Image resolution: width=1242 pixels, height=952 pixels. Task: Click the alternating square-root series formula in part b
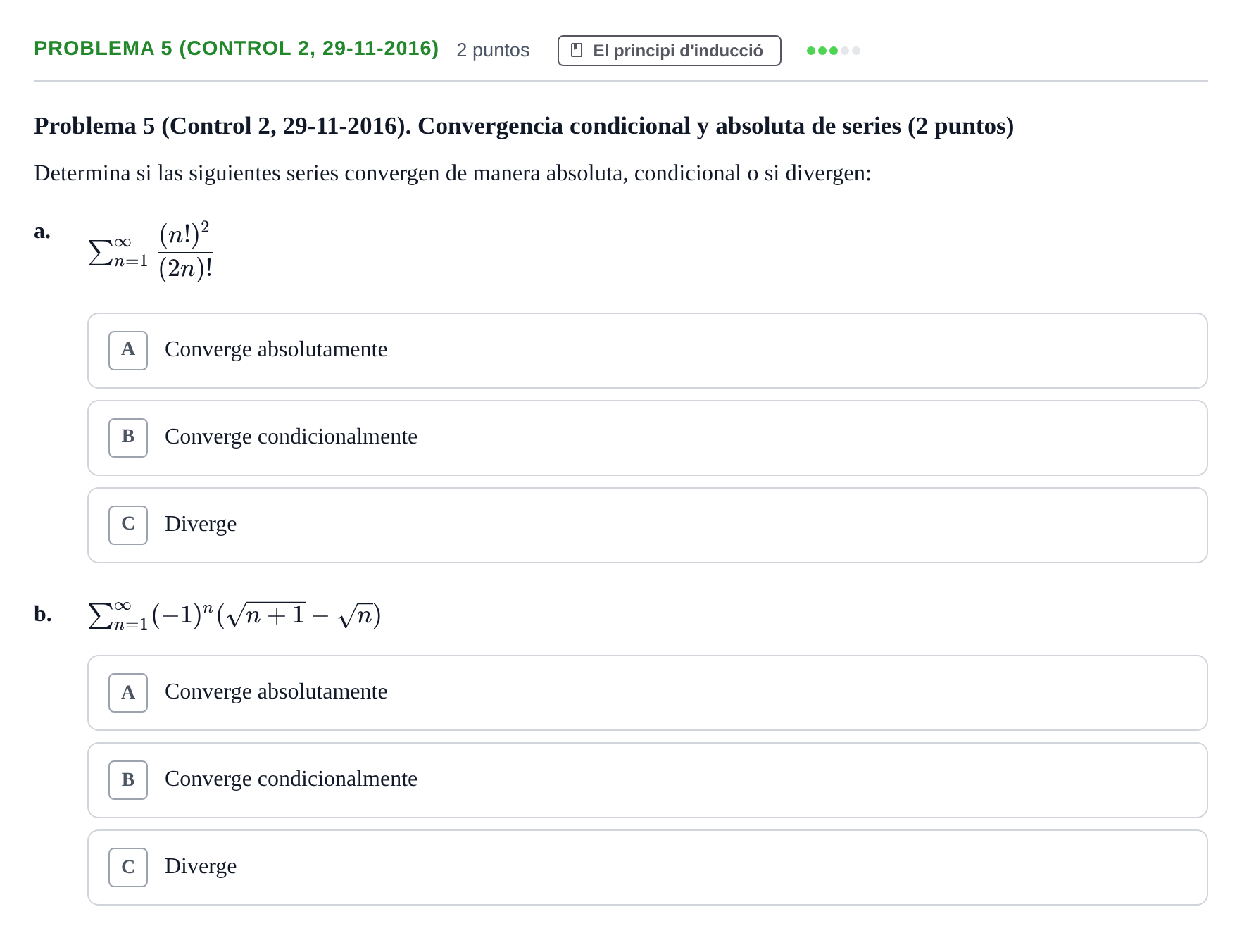pyautogui.click(x=234, y=615)
